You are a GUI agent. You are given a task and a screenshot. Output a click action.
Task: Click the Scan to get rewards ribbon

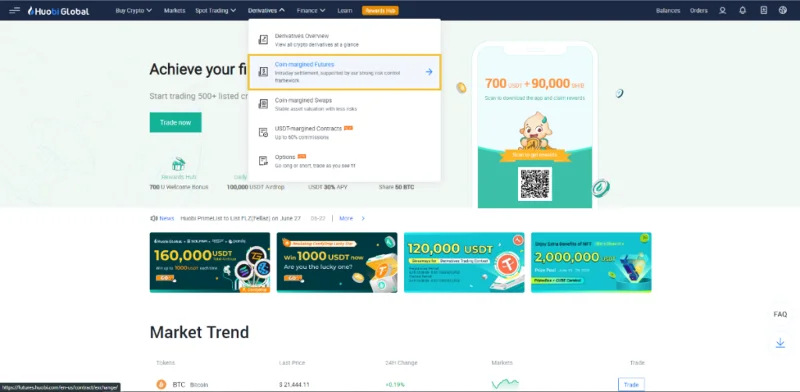click(535, 155)
